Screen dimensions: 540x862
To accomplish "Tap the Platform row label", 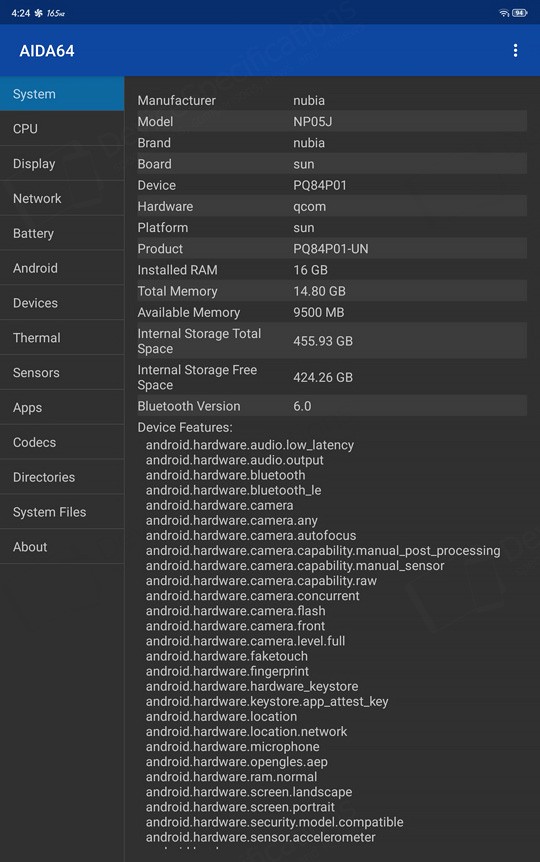I will click(x=163, y=228).
